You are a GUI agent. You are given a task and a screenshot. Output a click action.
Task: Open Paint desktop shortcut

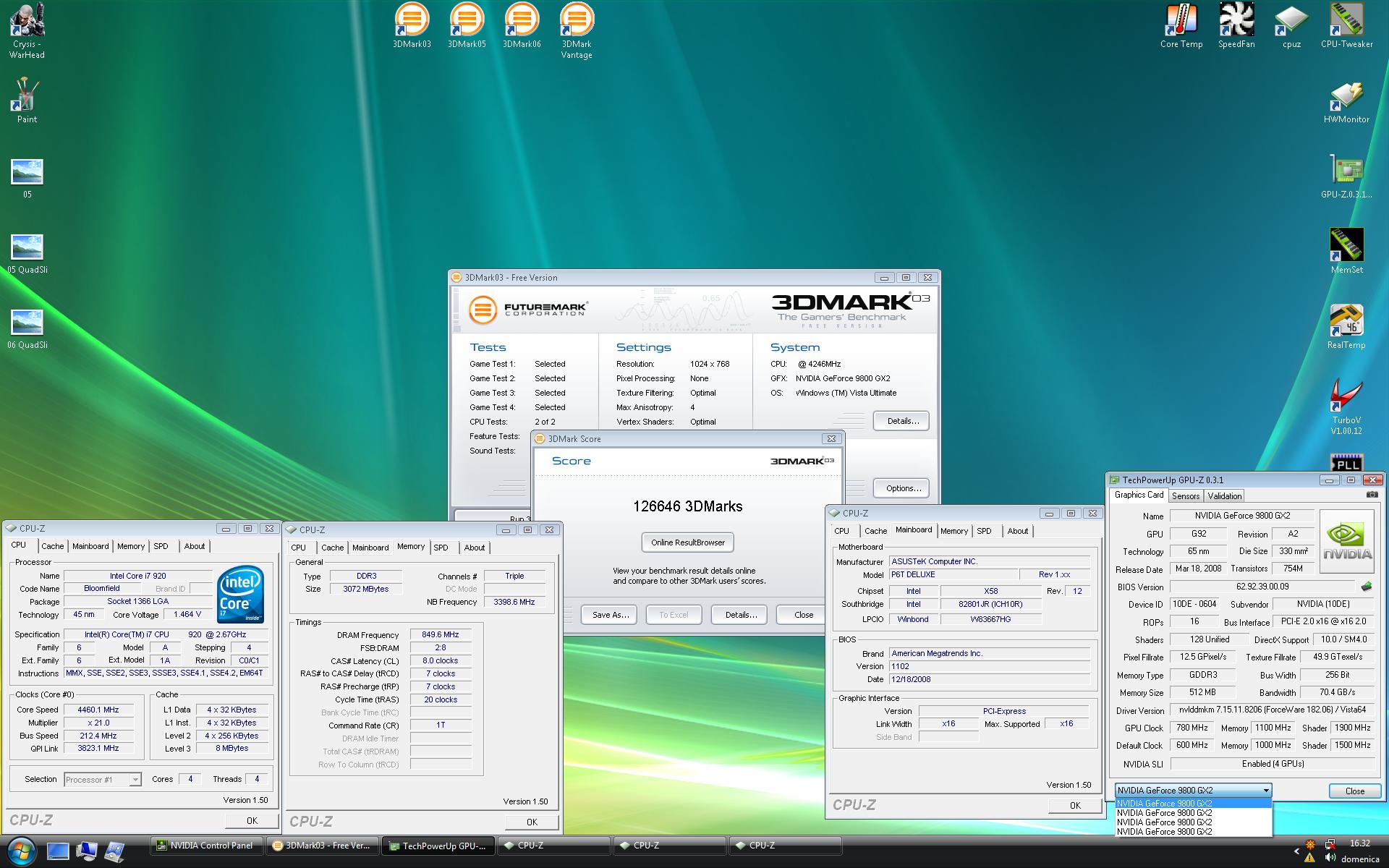[x=27, y=101]
